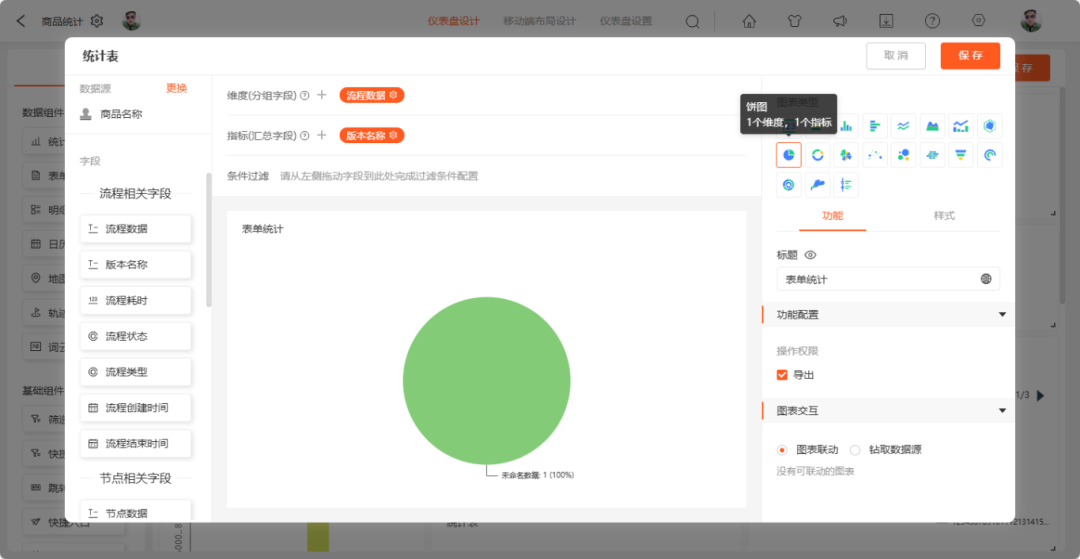The height and width of the screenshot is (559, 1080).
Task: Select 流程类型 field
Action: [136, 372]
